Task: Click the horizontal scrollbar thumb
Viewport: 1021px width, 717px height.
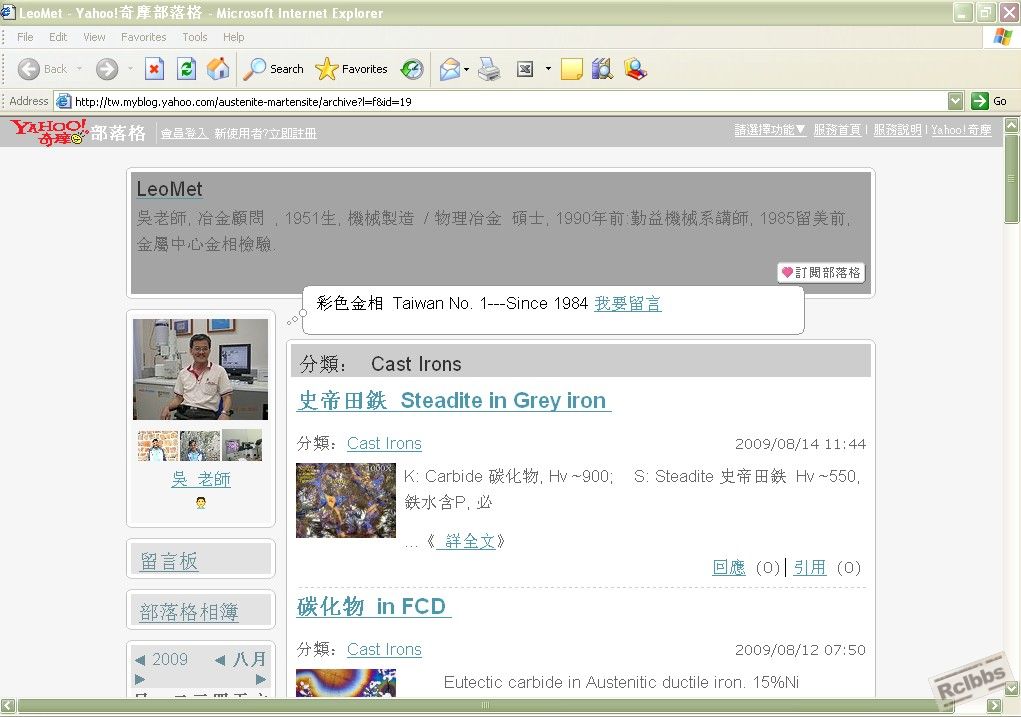Action: pos(485,705)
